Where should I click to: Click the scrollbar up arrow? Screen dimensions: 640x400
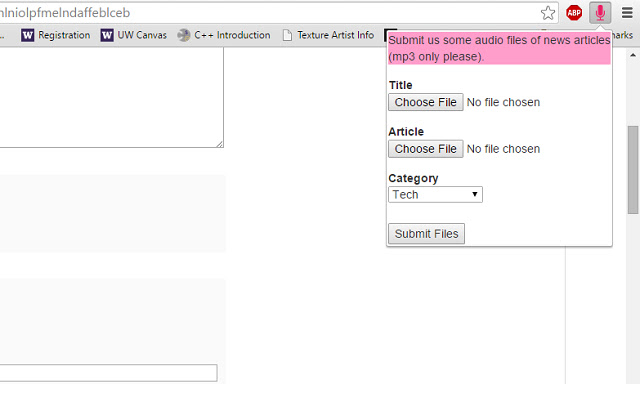tap(633, 55)
